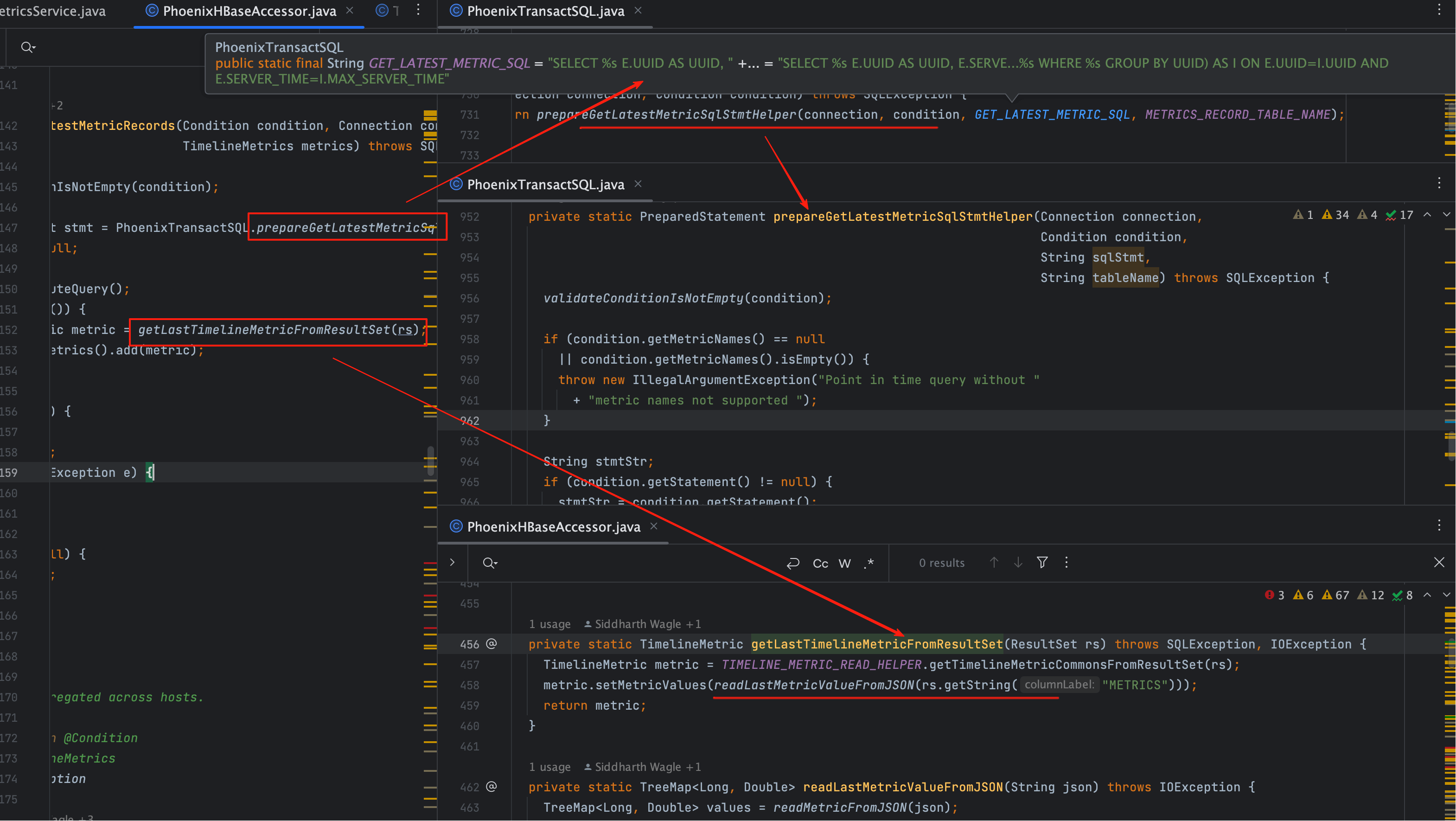The height and width of the screenshot is (821, 1456).
Task: Select the middle PhoenixTransactSQL.java tab
Action: [x=545, y=185]
